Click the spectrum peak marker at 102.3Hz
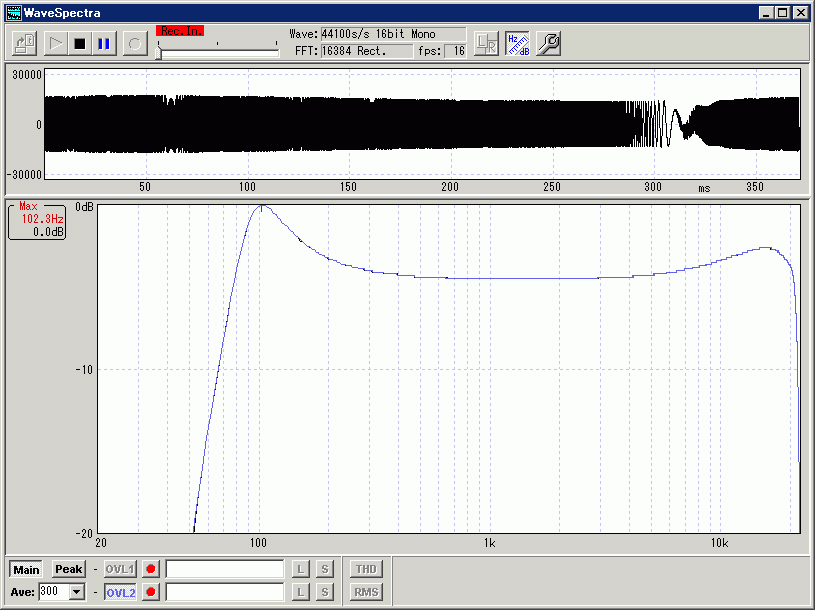The image size is (815, 610). point(261,208)
